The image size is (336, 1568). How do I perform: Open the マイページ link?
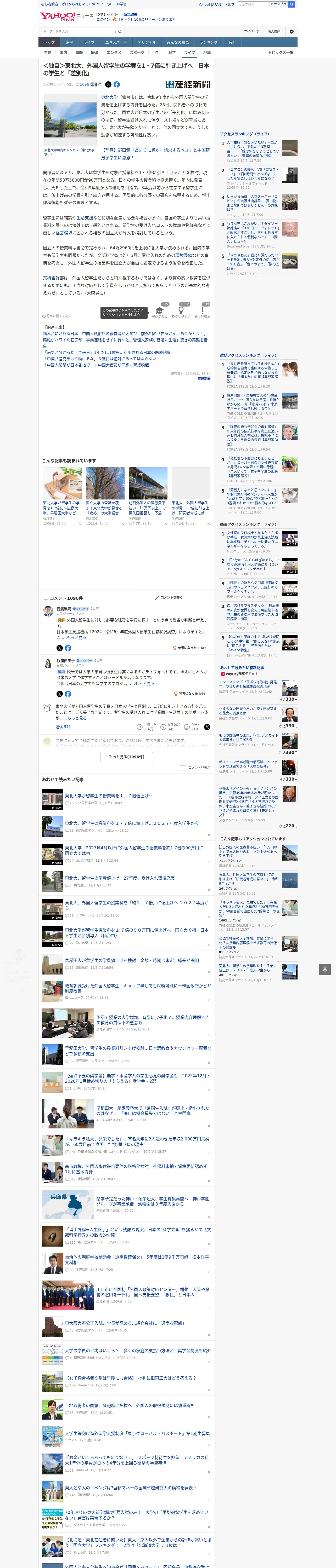[x=252, y=32]
